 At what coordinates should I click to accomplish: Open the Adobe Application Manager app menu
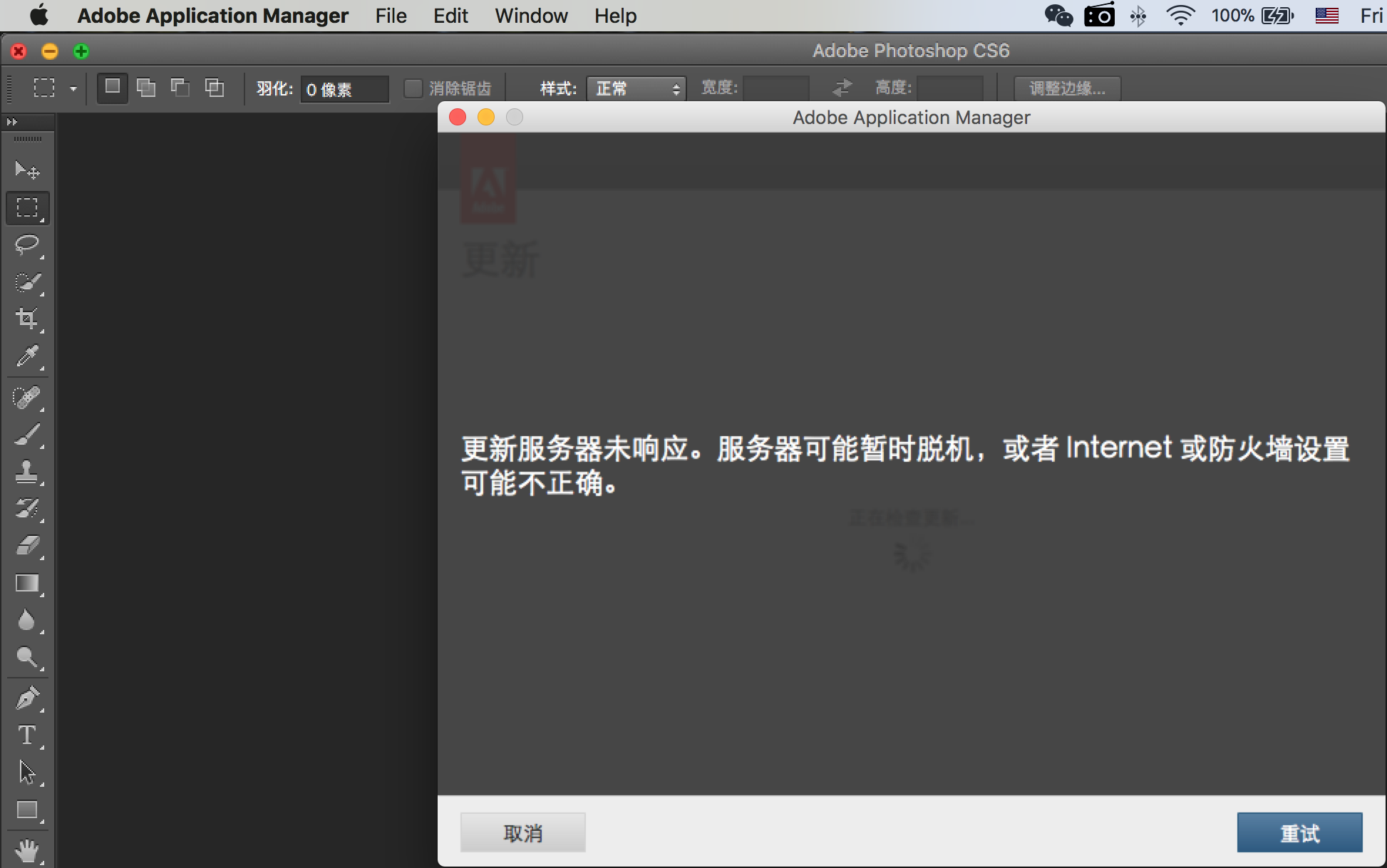click(x=213, y=16)
